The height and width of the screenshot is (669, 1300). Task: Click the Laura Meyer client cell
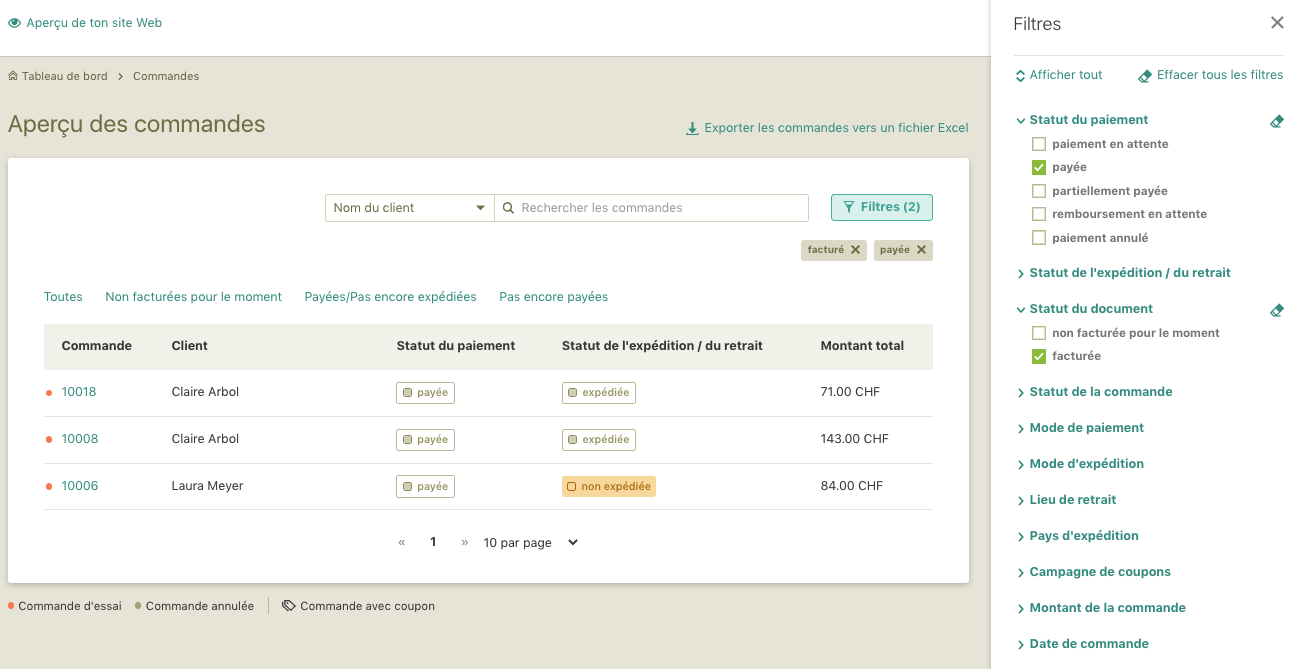[x=208, y=486]
